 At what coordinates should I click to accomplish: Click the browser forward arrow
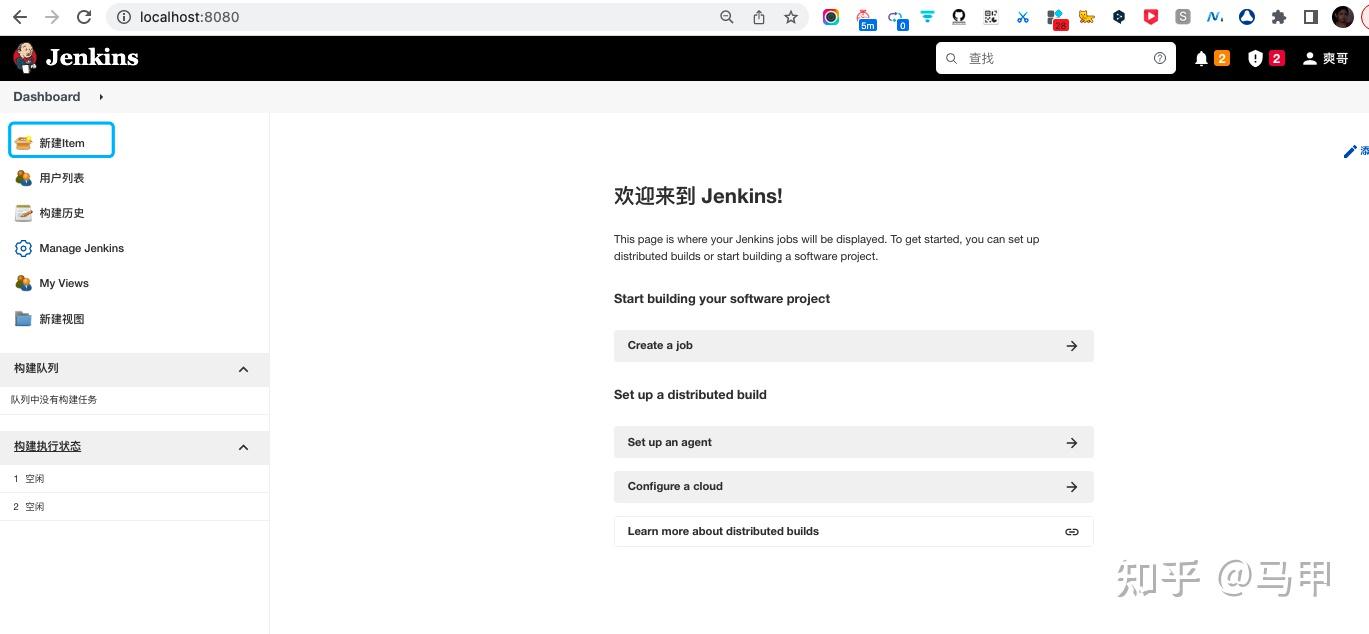tap(52, 17)
